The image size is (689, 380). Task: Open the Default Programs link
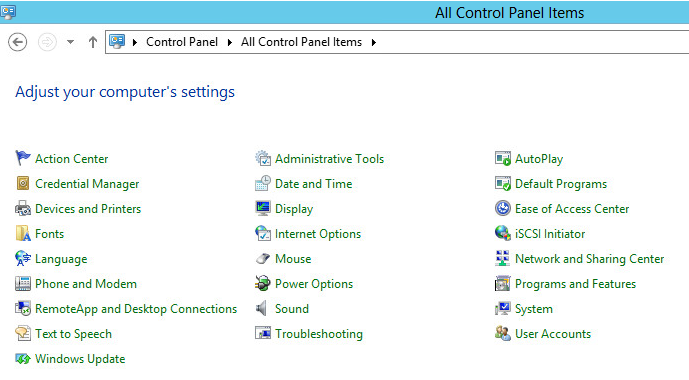[x=561, y=184]
